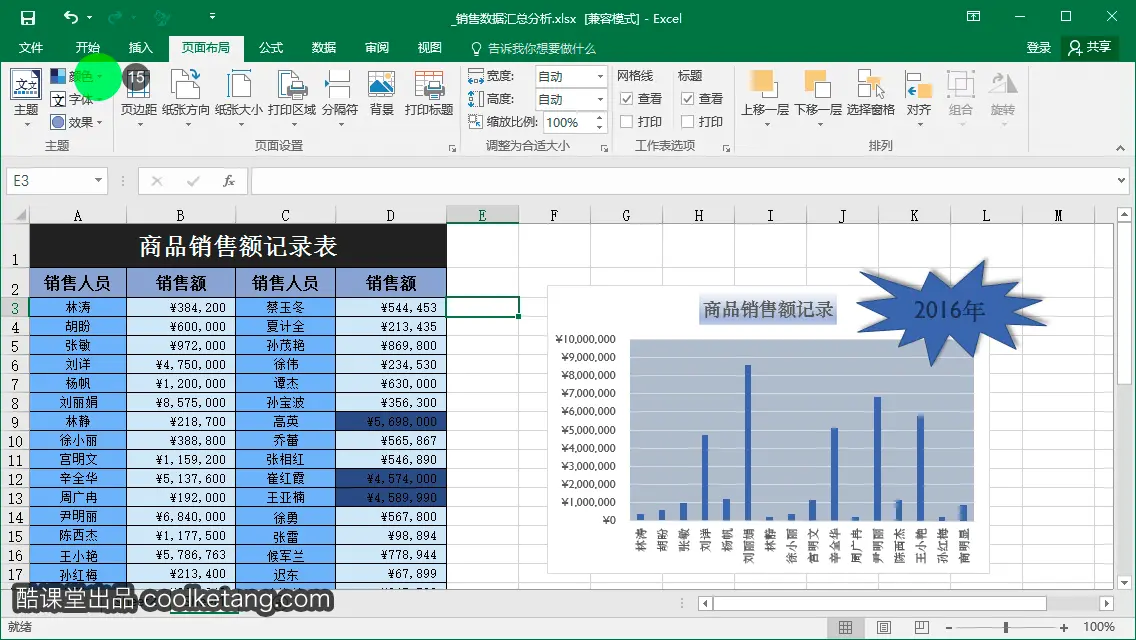
Task: Open the Height (高度) dropdown
Action: click(x=600, y=99)
